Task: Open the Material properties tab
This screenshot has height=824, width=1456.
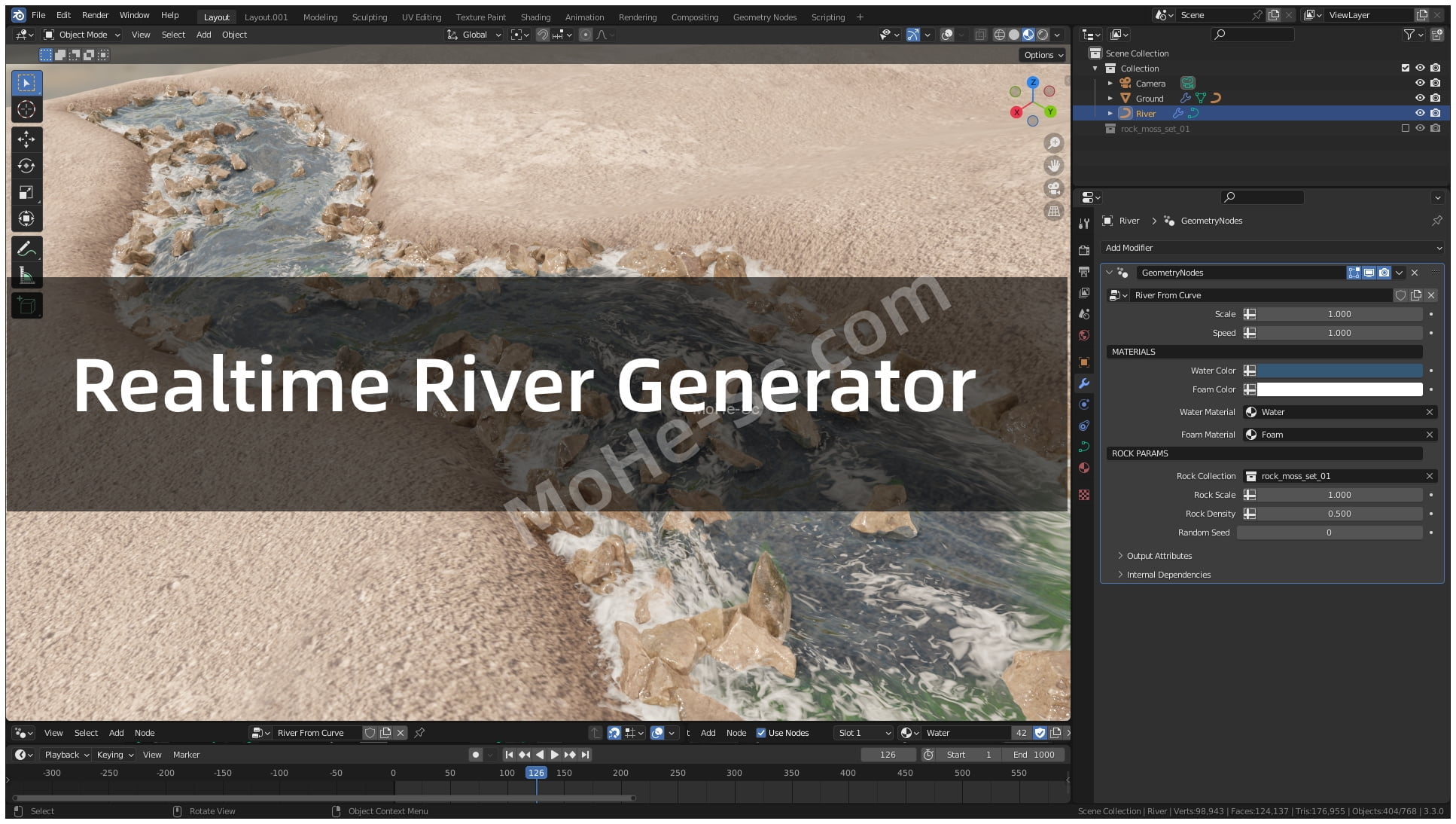Action: (x=1084, y=468)
